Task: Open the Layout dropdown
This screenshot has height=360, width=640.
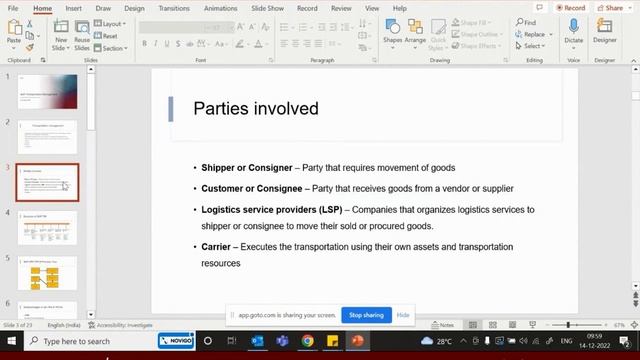Action: pos(110,24)
